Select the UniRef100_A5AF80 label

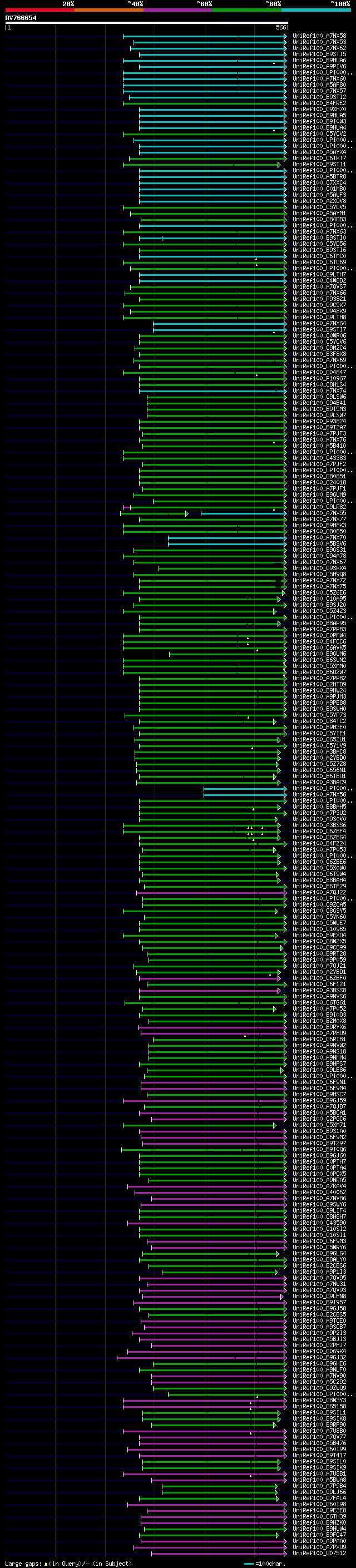[x=319, y=85]
